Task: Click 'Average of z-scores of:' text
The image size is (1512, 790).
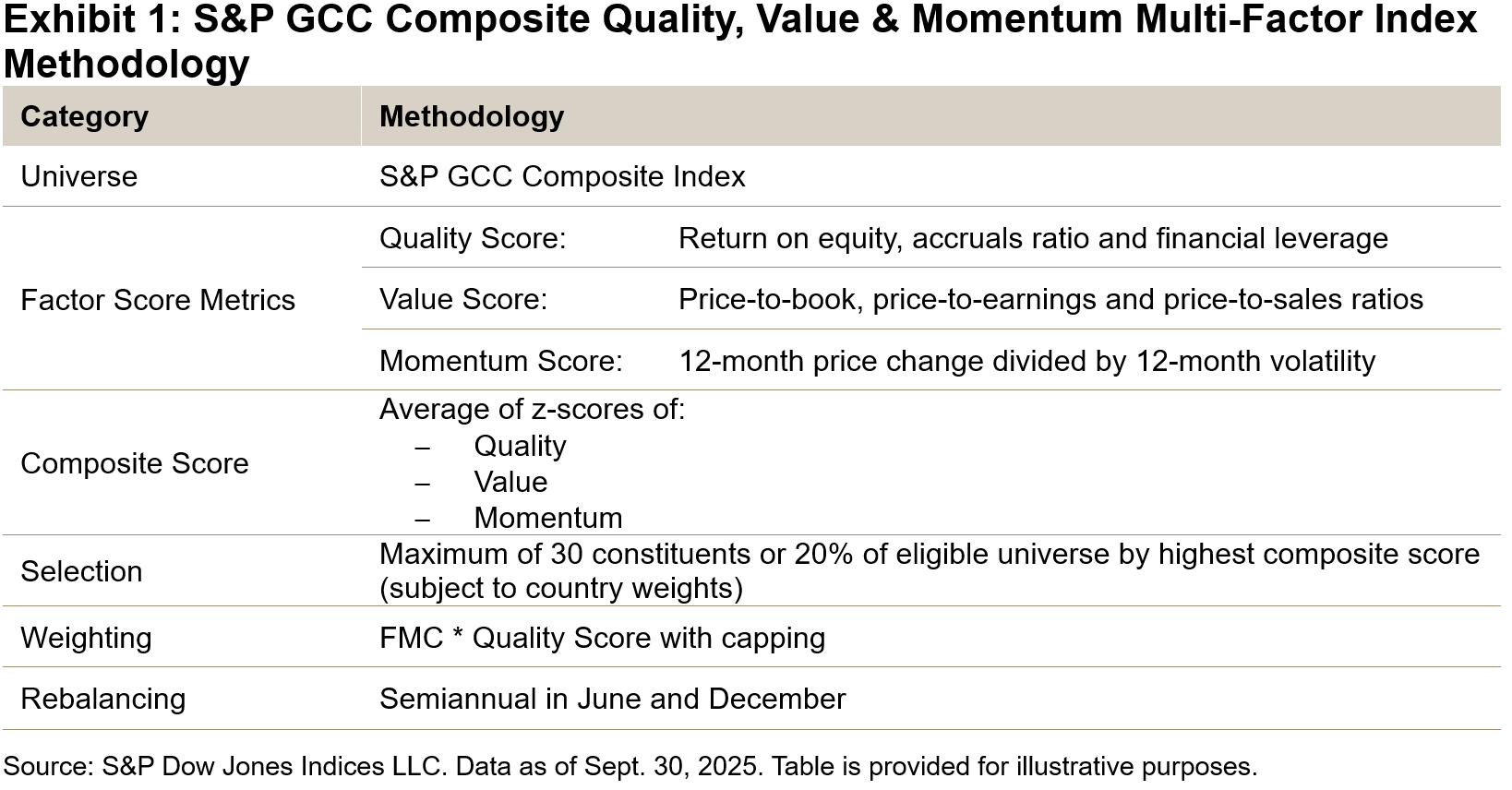Action: pyautogui.click(x=532, y=409)
